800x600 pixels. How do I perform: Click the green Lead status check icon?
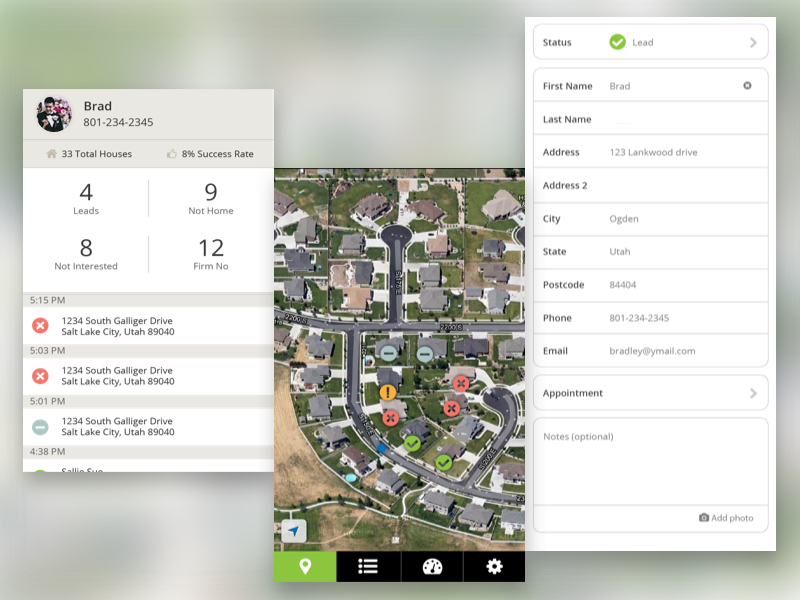click(617, 42)
